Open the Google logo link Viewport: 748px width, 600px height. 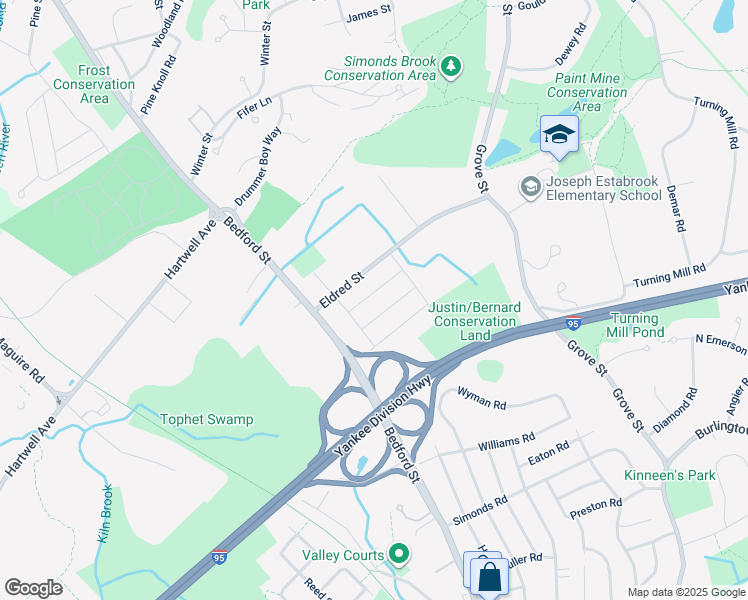[x=33, y=588]
